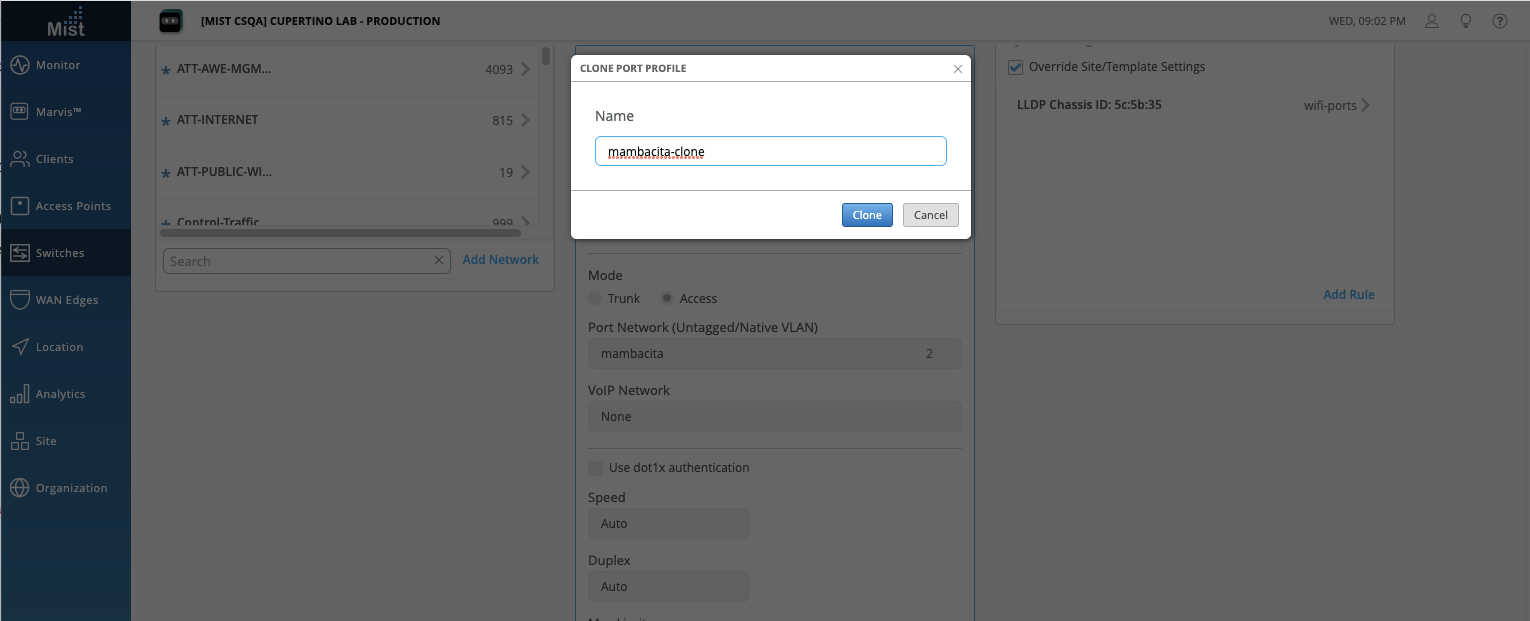Open the Site menu item
Viewport: 1530px width, 621px height.
point(46,441)
